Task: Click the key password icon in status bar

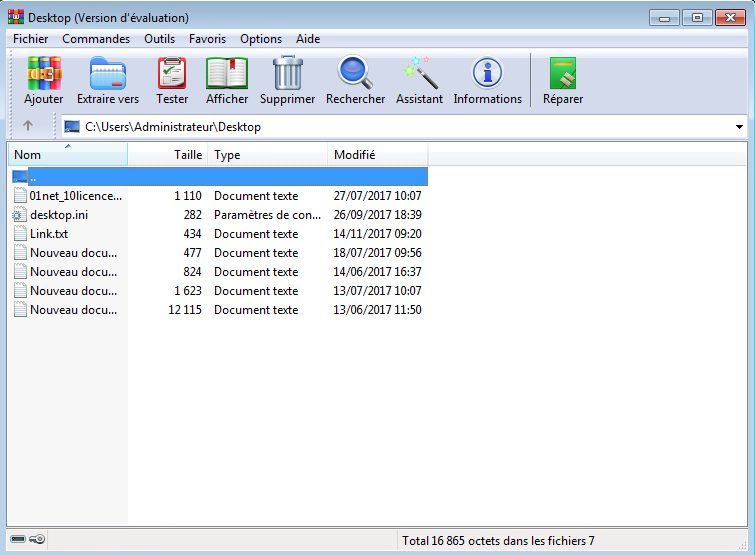Action: (37, 539)
